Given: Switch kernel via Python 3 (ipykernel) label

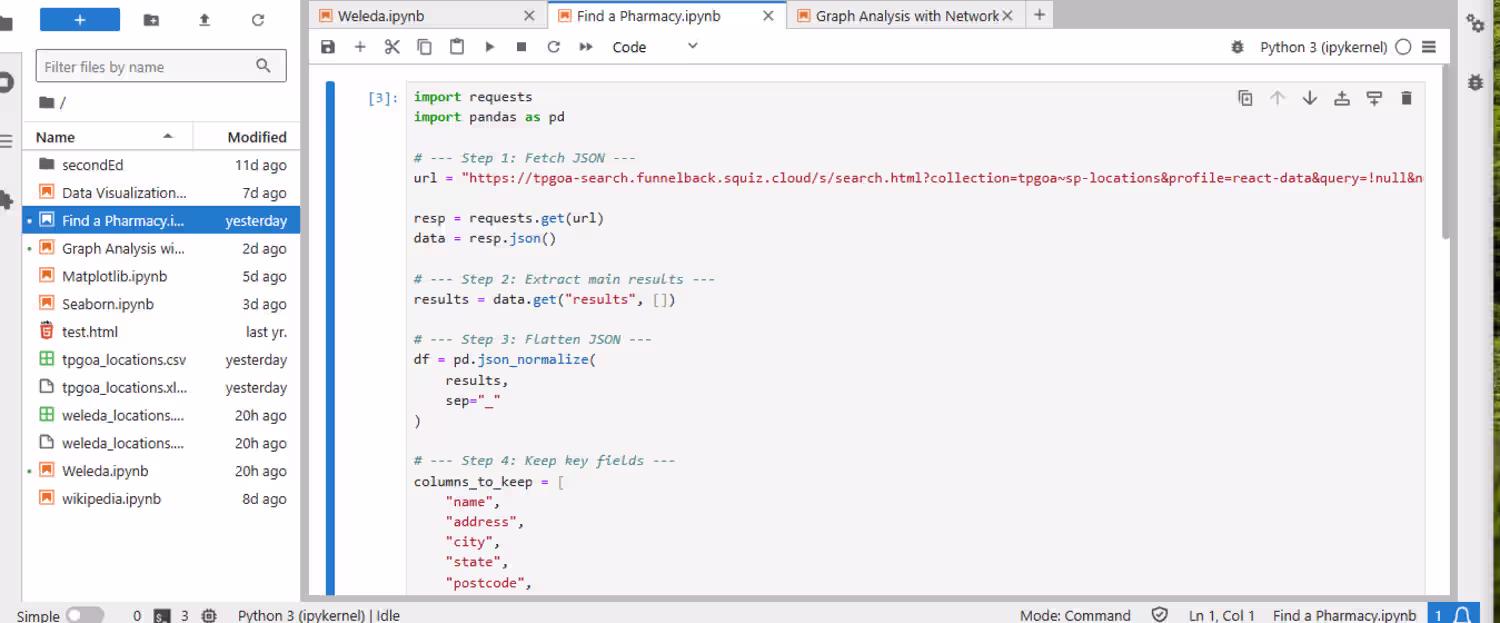Looking at the screenshot, I should pyautogui.click(x=1323, y=47).
